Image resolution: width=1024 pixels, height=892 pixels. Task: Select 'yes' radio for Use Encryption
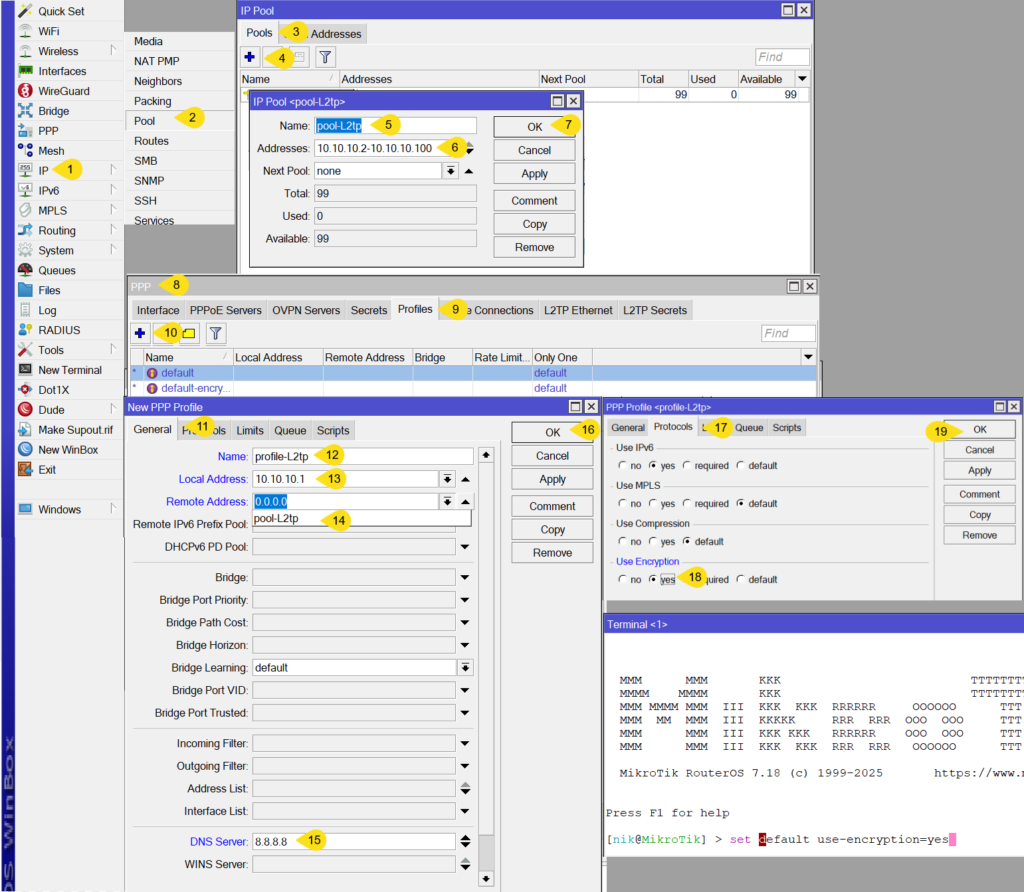pos(654,579)
